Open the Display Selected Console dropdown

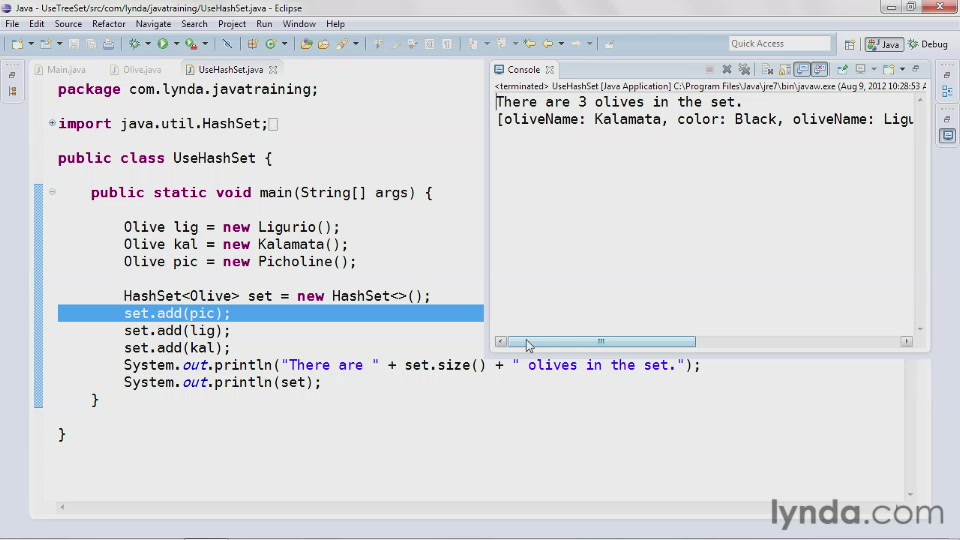874,69
